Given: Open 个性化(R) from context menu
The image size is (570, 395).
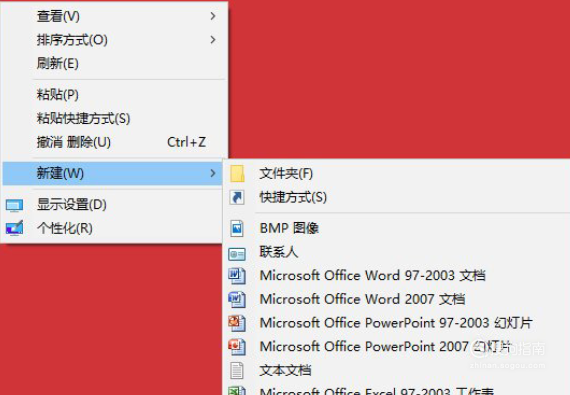Looking at the screenshot, I should [112, 228].
